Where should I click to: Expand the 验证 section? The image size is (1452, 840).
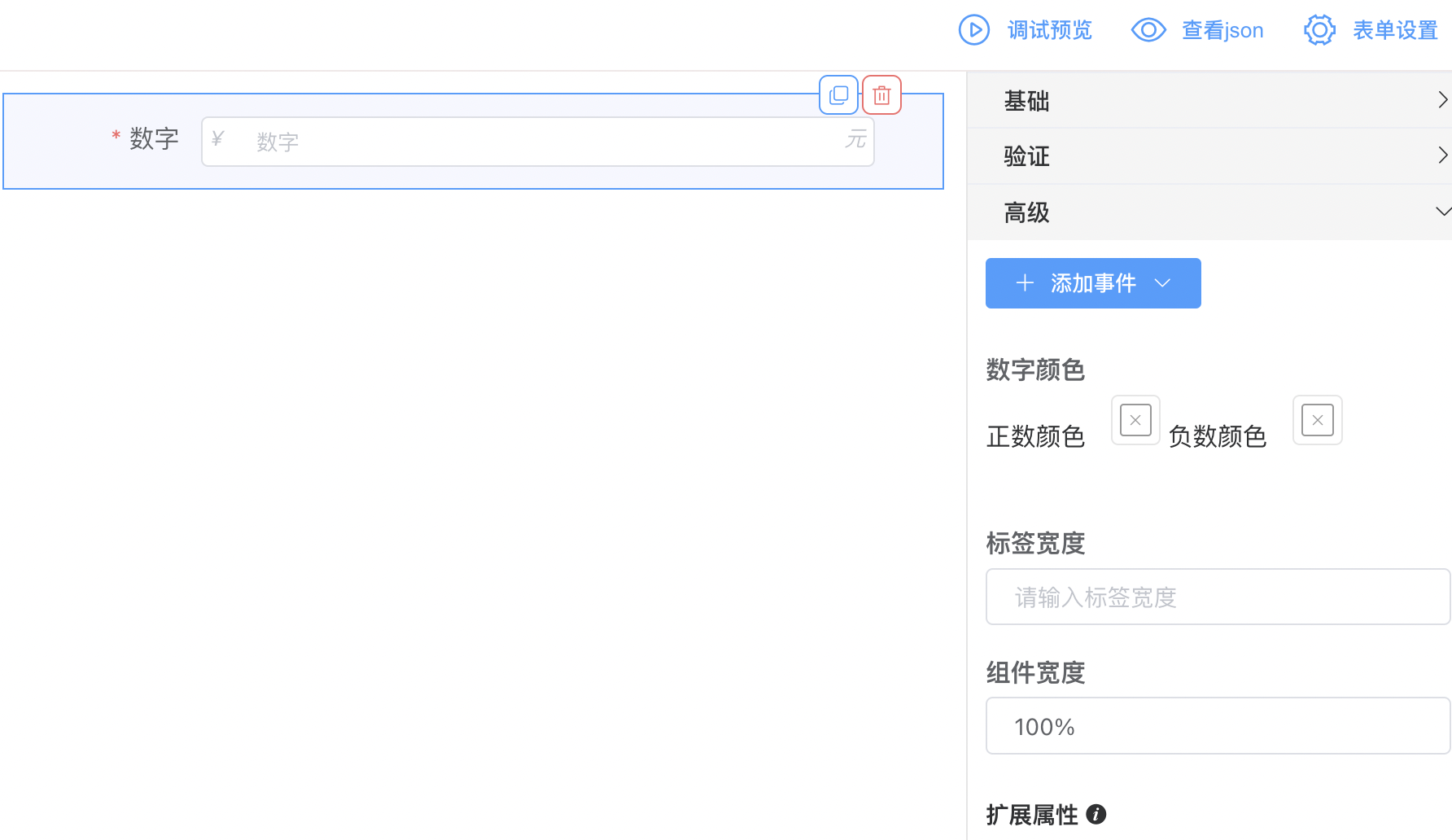click(1209, 155)
